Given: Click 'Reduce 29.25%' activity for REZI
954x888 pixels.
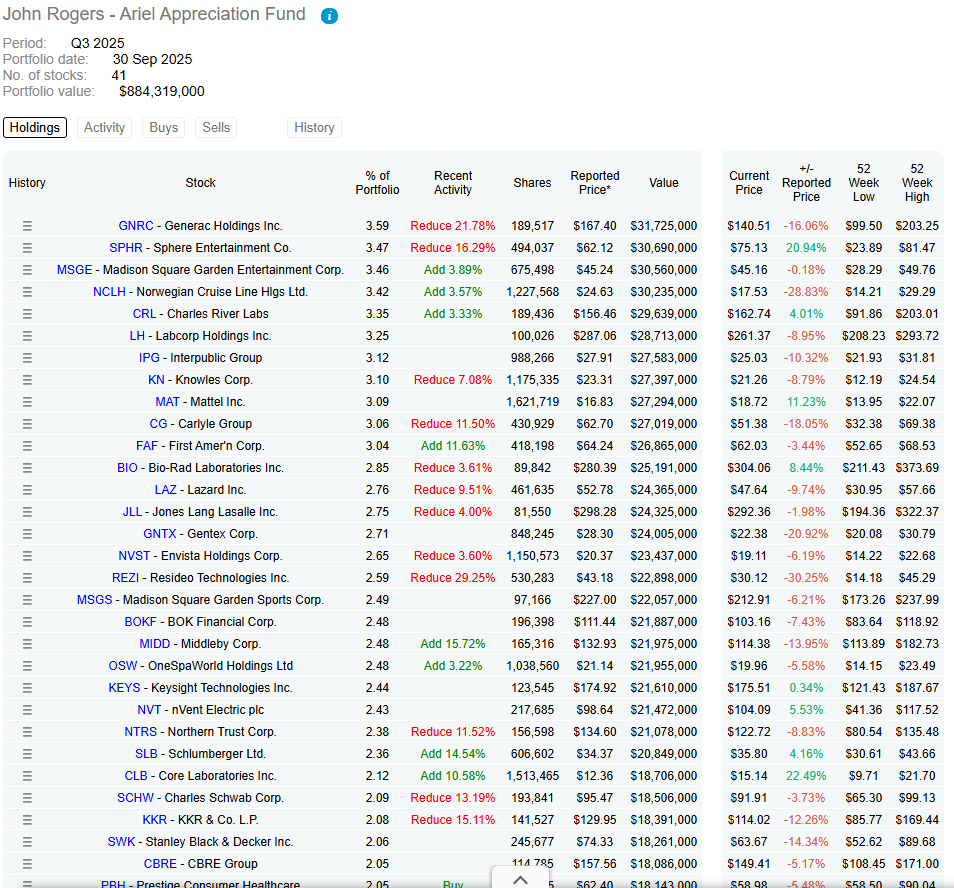Looking at the screenshot, I should click(453, 578).
